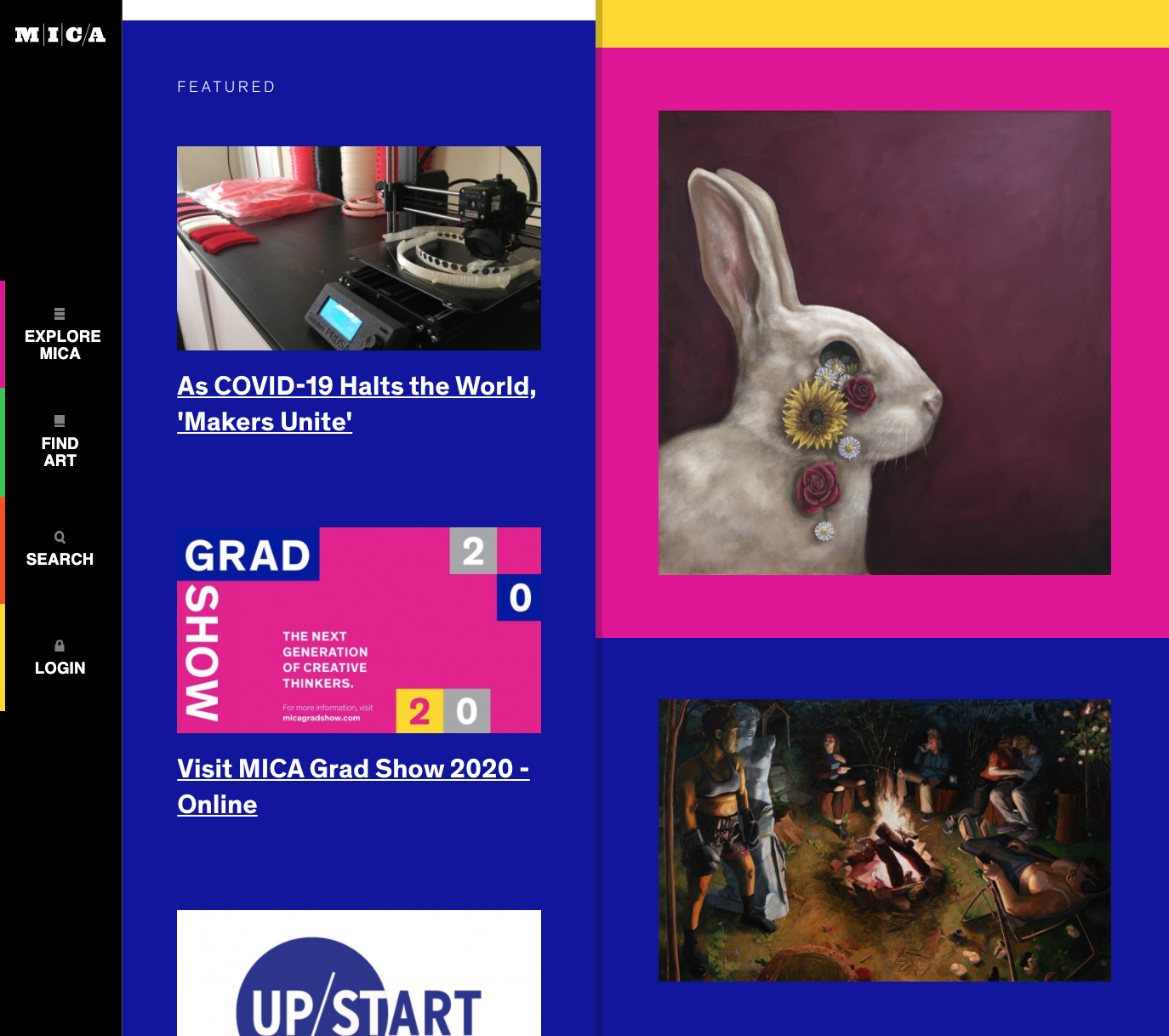View the campfire scene painting
Viewport: 1169px width, 1036px height.
885,840
